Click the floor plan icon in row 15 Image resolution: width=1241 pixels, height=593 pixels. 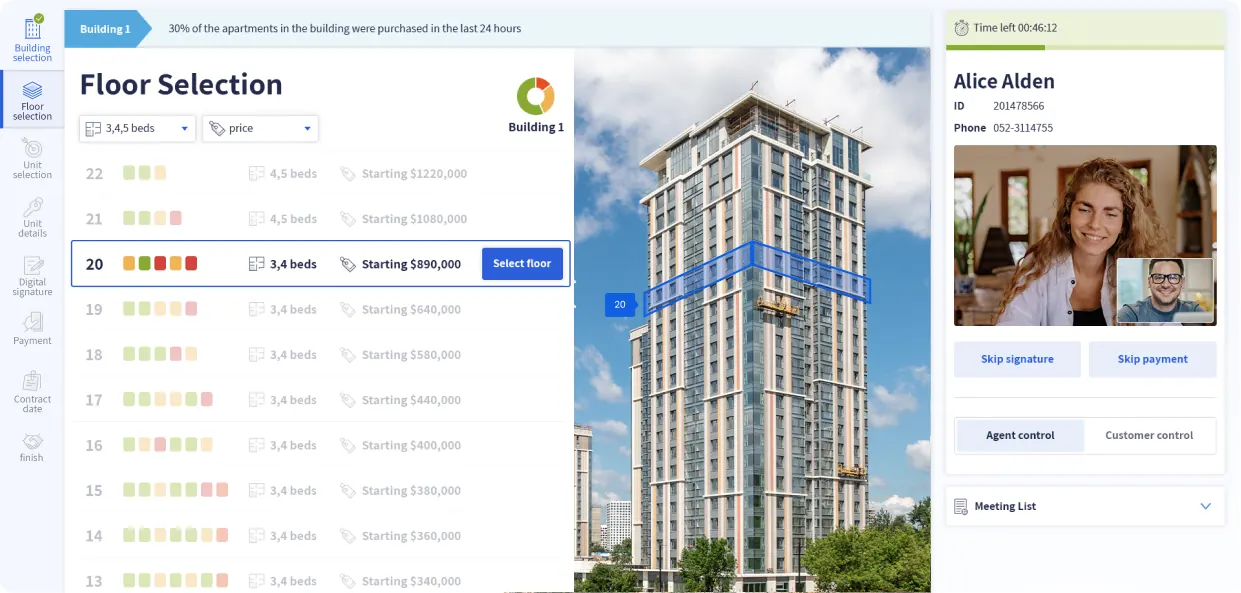click(x=256, y=490)
